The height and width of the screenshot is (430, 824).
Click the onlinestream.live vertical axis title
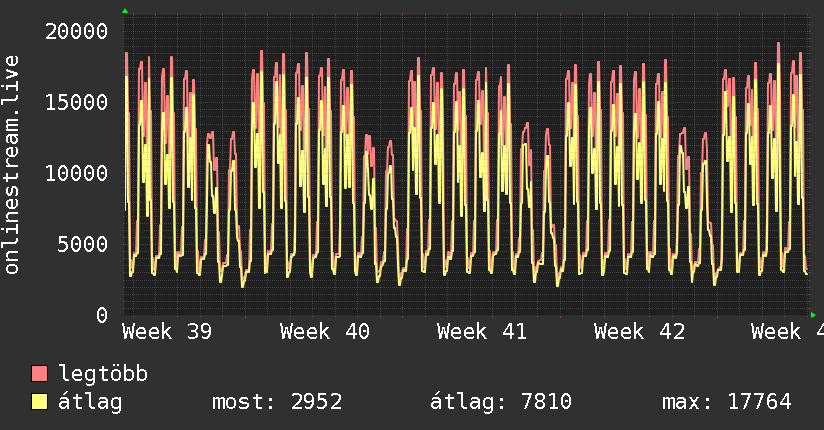click(x=12, y=165)
